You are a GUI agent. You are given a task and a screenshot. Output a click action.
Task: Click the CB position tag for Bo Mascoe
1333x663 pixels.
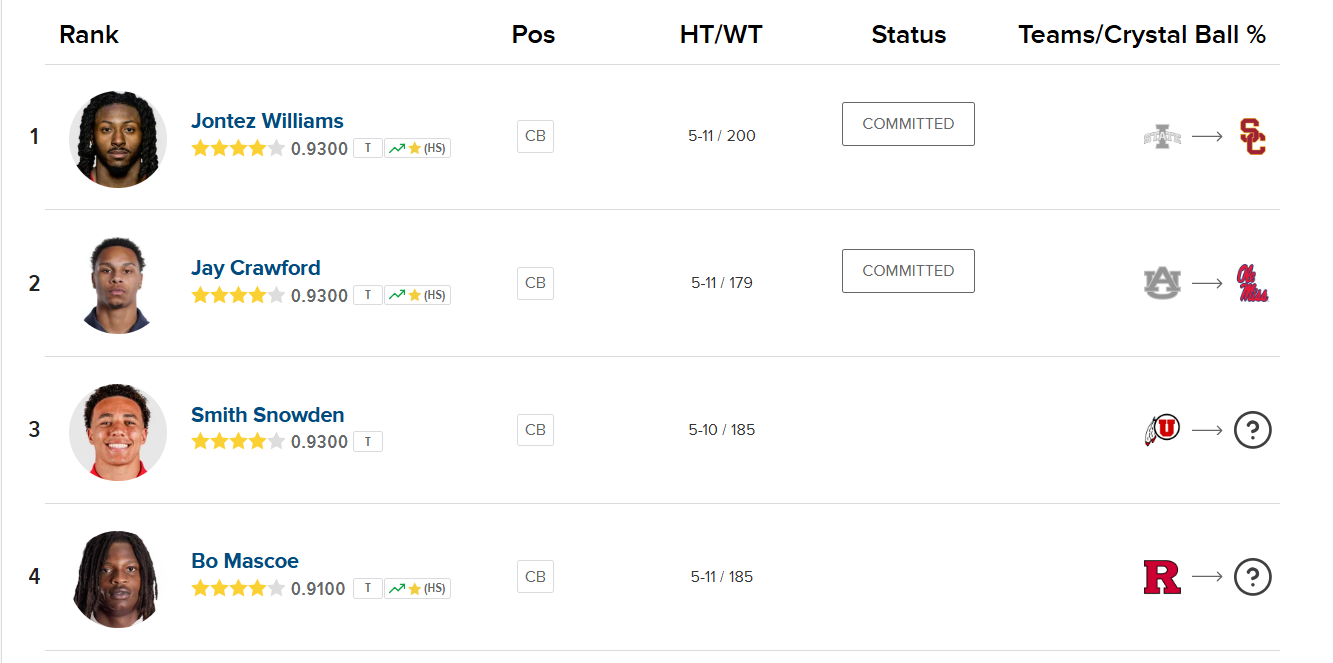click(535, 577)
